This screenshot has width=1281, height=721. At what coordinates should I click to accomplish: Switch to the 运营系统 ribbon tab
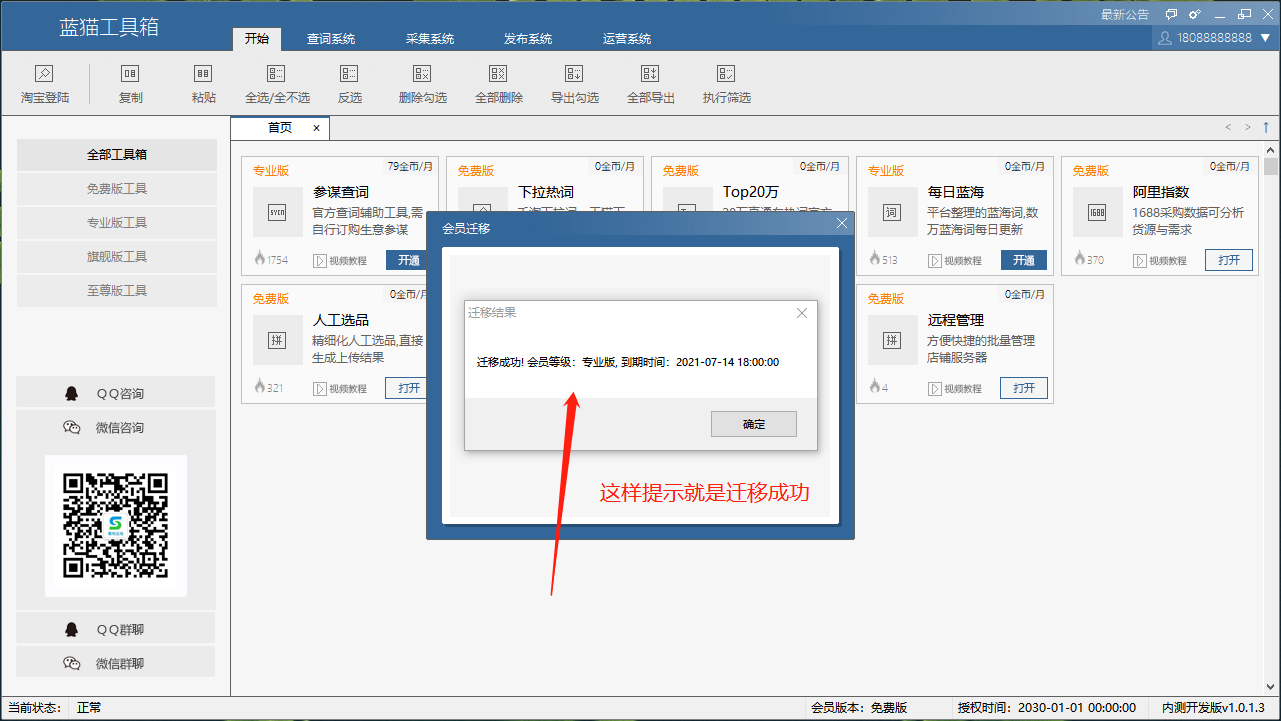(x=627, y=39)
